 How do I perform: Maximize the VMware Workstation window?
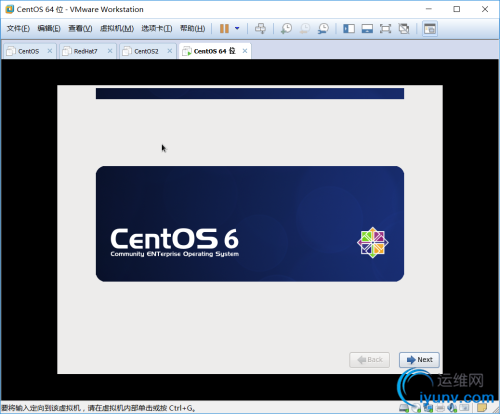457,9
